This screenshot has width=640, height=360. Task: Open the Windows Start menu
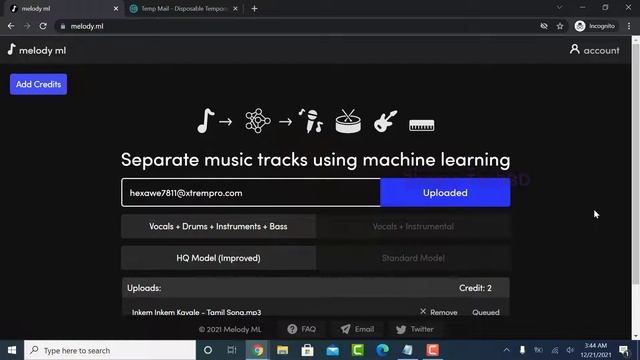tap(12, 350)
